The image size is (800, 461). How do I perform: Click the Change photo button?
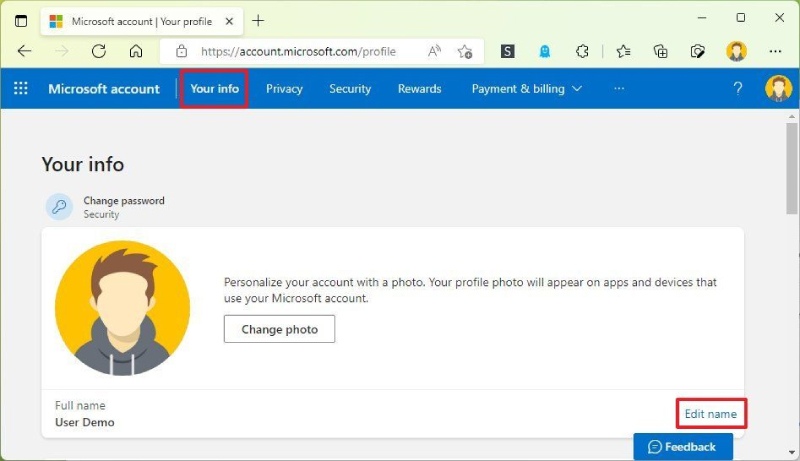tap(280, 329)
